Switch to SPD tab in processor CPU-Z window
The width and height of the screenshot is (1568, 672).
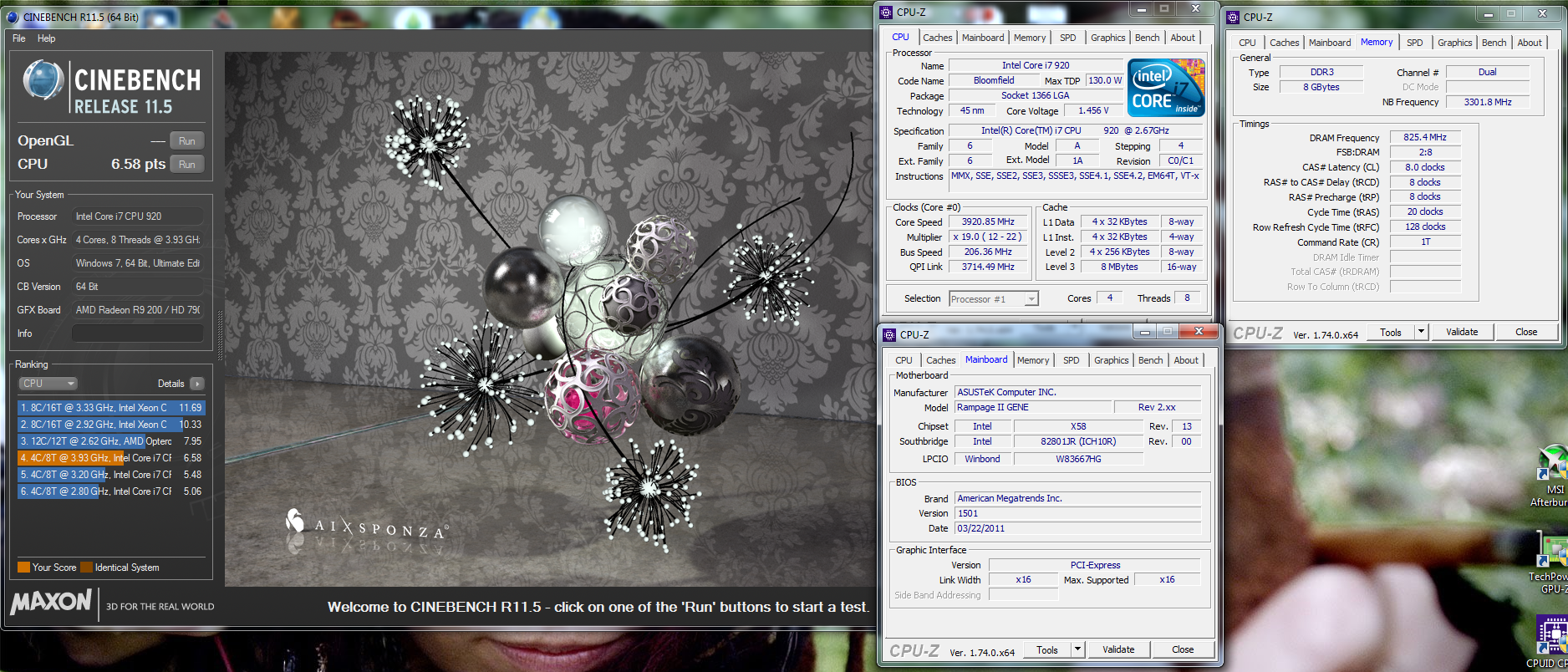coord(1068,38)
